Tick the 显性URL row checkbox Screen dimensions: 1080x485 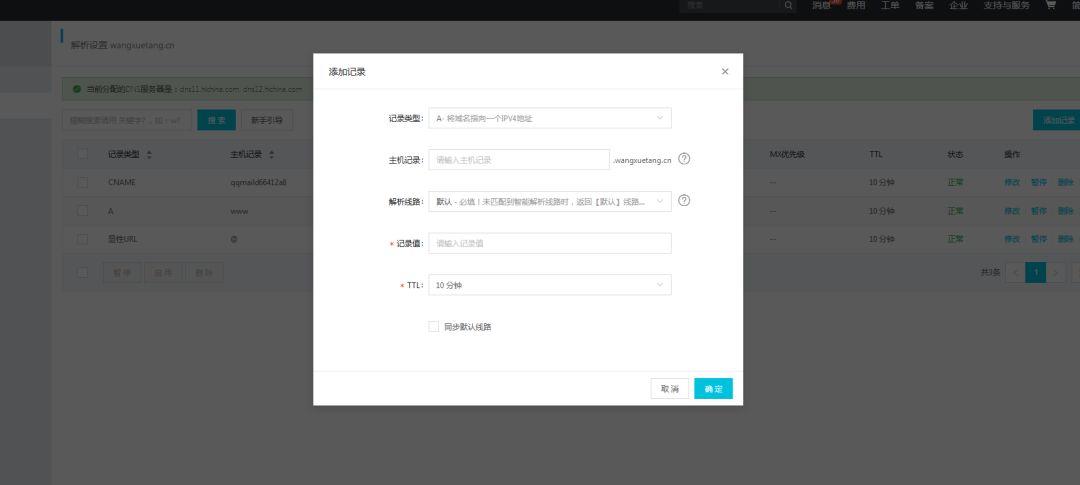pos(83,239)
